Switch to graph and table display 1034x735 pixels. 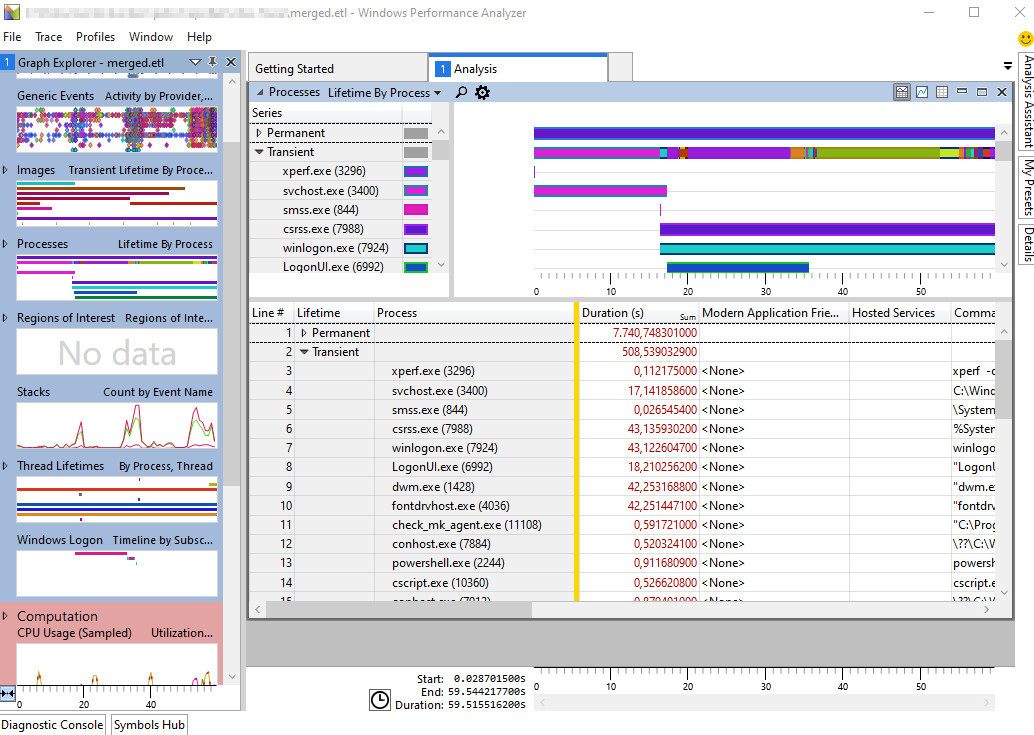pyautogui.click(x=902, y=92)
